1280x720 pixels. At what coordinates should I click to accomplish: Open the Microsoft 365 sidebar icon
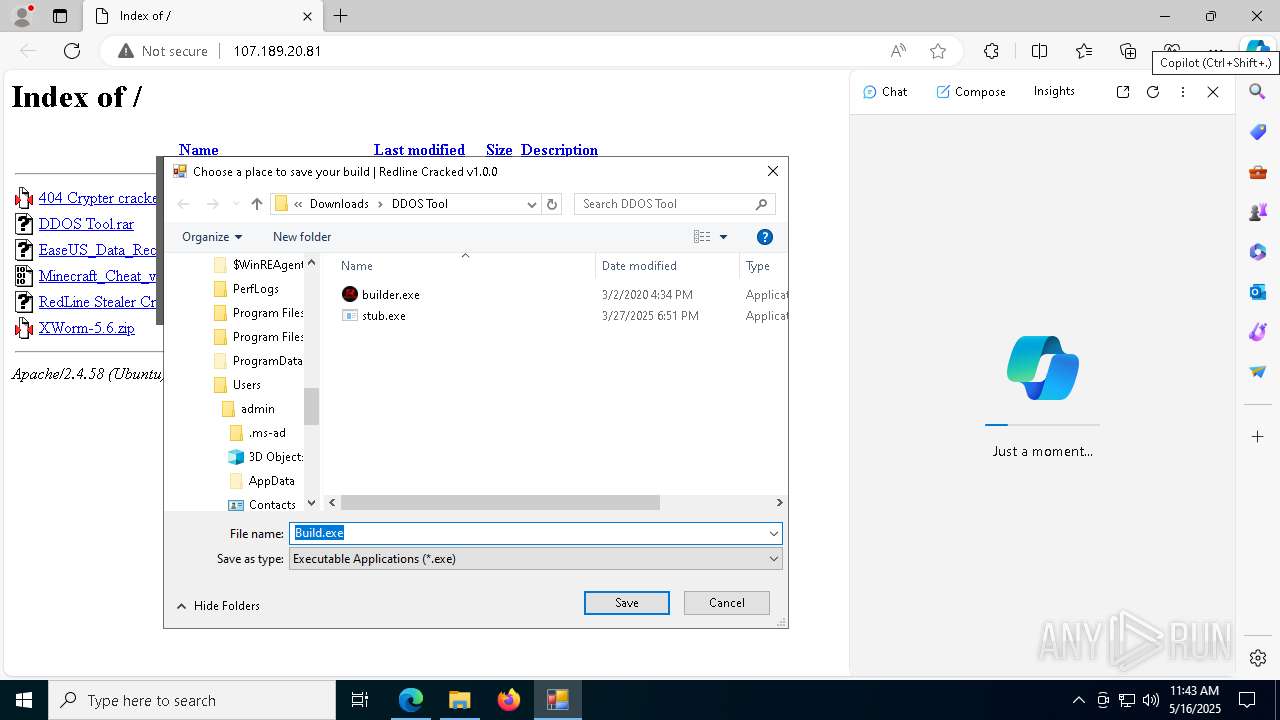click(1258, 252)
